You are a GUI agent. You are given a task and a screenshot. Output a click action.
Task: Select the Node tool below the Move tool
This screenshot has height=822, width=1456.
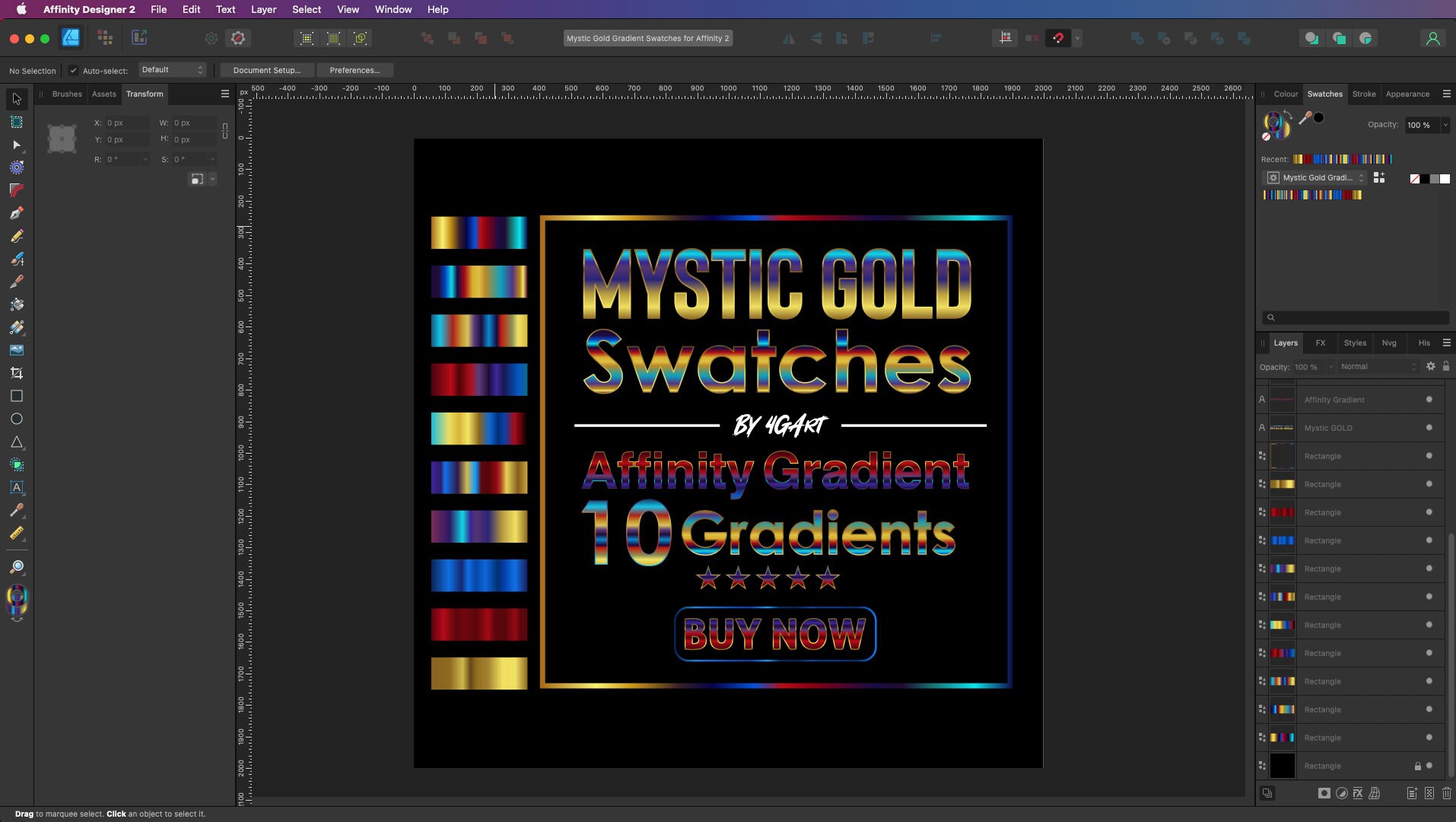(17, 145)
